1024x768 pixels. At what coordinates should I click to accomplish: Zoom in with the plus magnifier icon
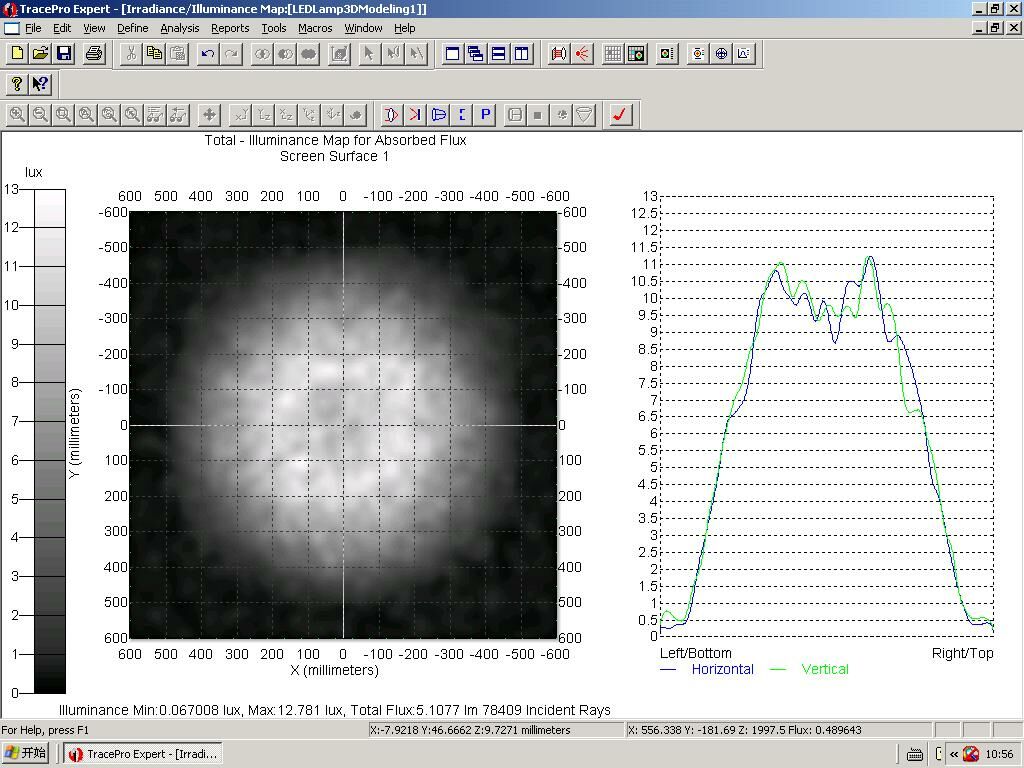(x=17, y=115)
